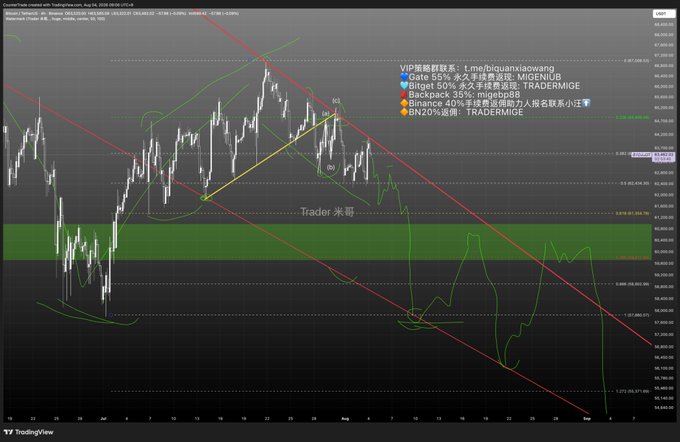
Task: Open the USDT currency selector on price axis
Action: tap(663, 14)
